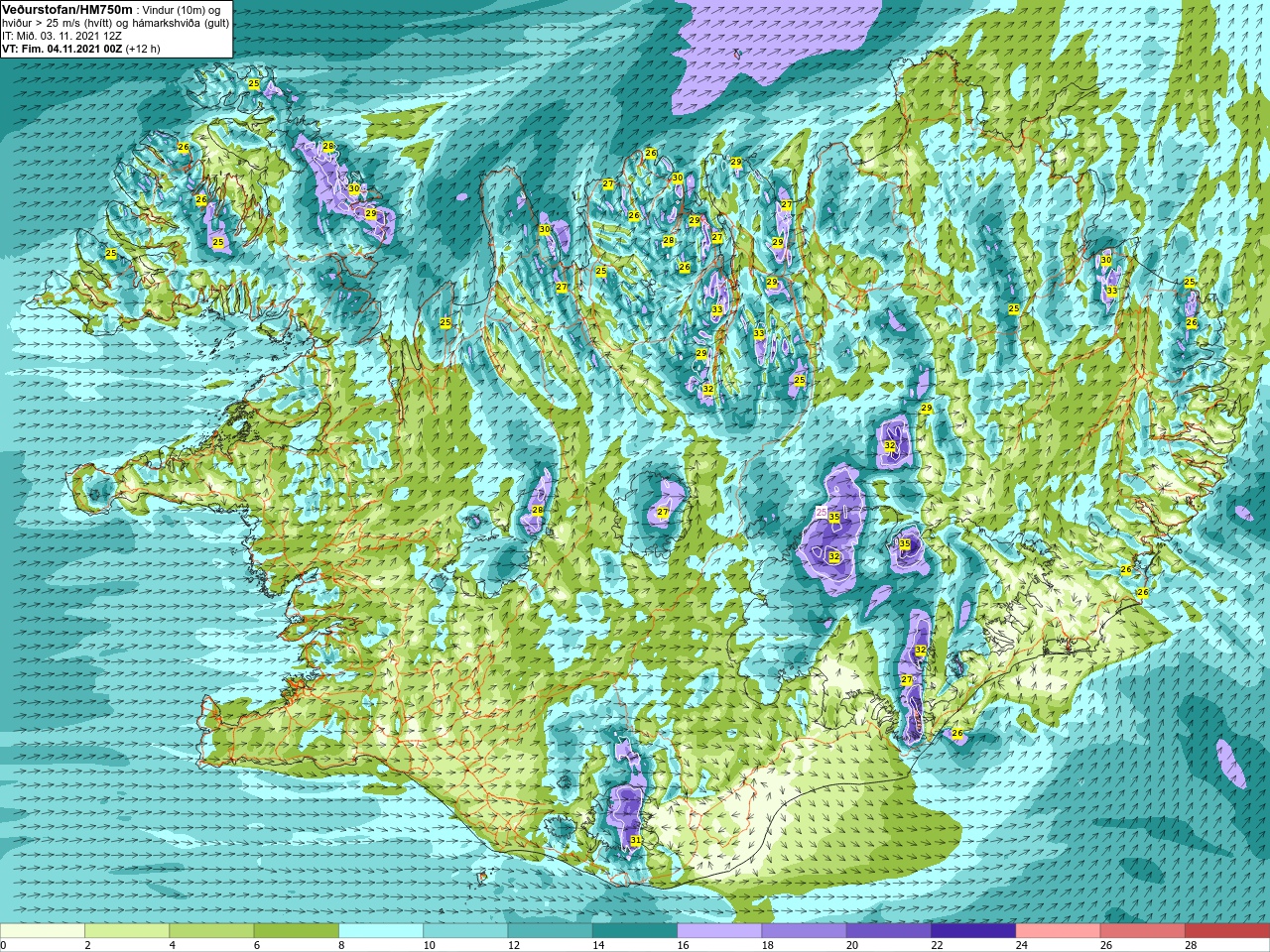Click the light green 2–4 m/s legend swatch
This screenshot has height=952, width=1270.
[127, 931]
